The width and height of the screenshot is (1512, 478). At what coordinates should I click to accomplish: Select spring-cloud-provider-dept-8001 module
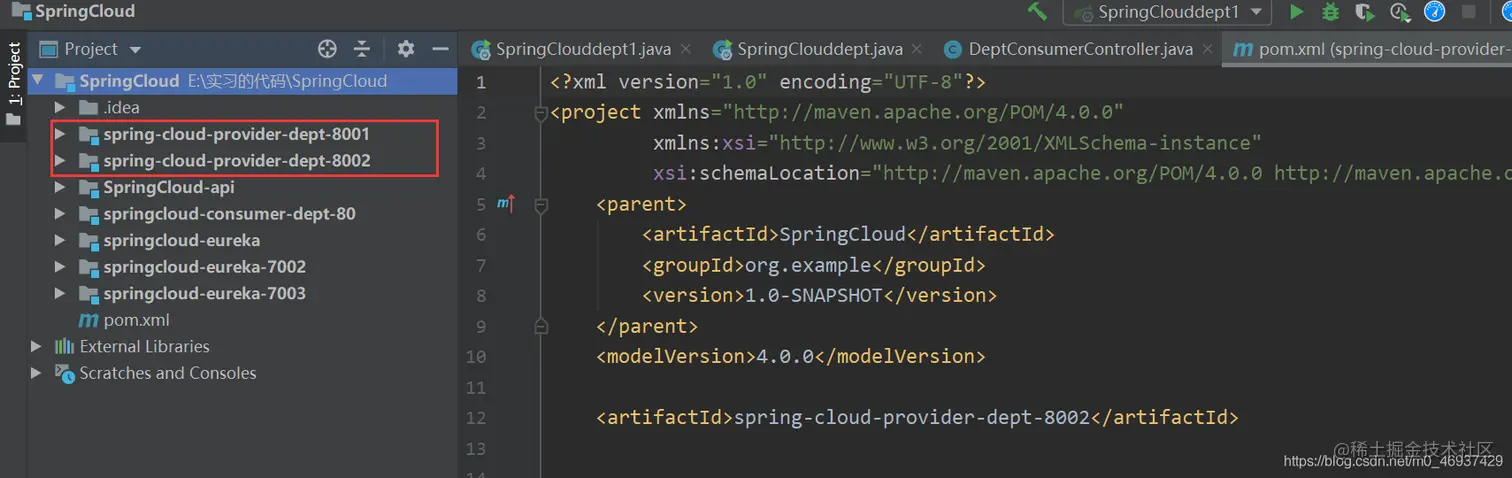[236, 134]
